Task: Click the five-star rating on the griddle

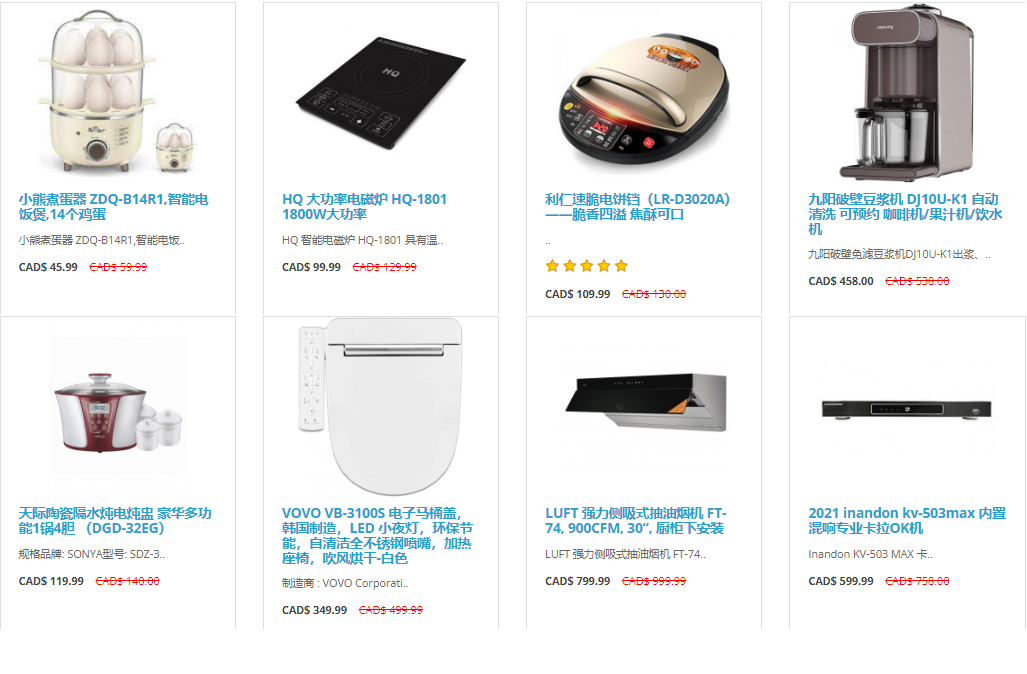Action: coord(587,266)
